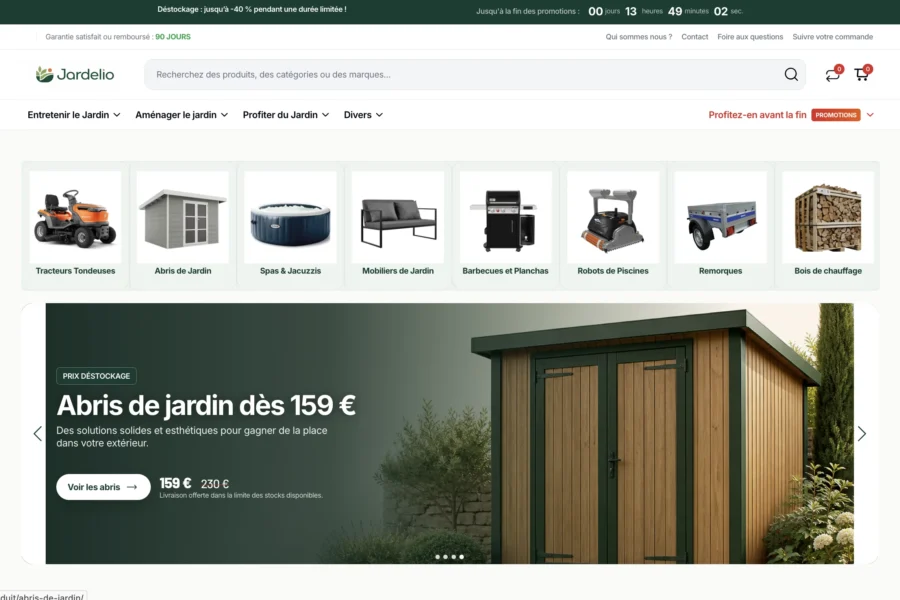The image size is (900, 600).
Task: Select the first carousel pagination dot
Action: [437, 557]
